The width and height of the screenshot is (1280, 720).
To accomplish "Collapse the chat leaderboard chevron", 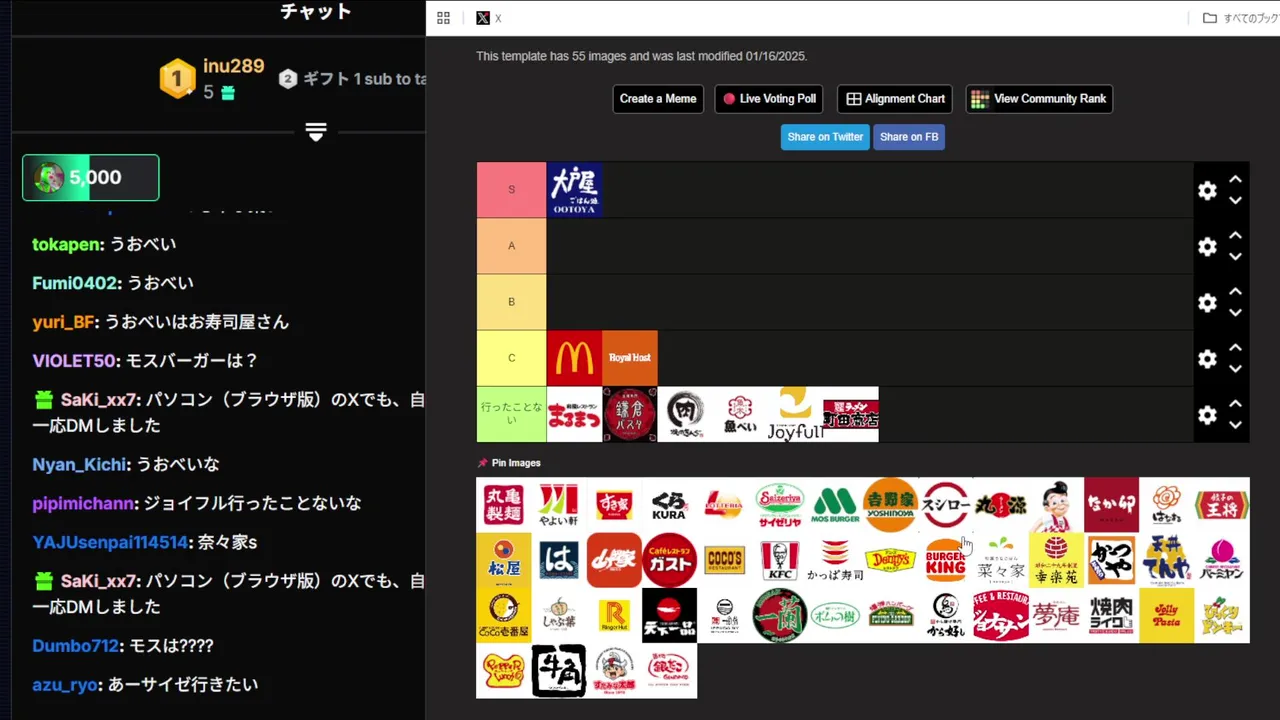I will point(316,132).
